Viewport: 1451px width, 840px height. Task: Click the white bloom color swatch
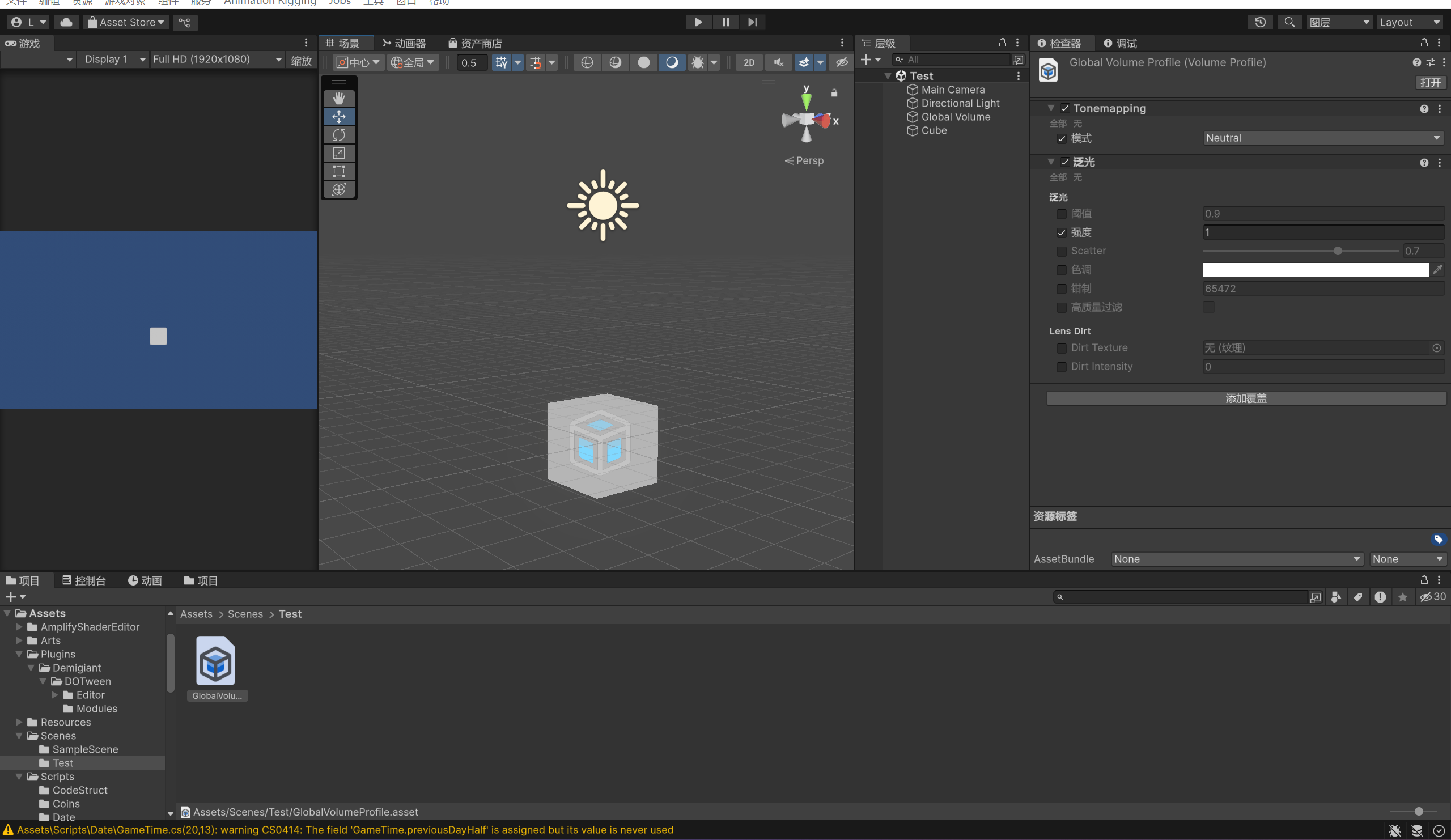[1315, 269]
